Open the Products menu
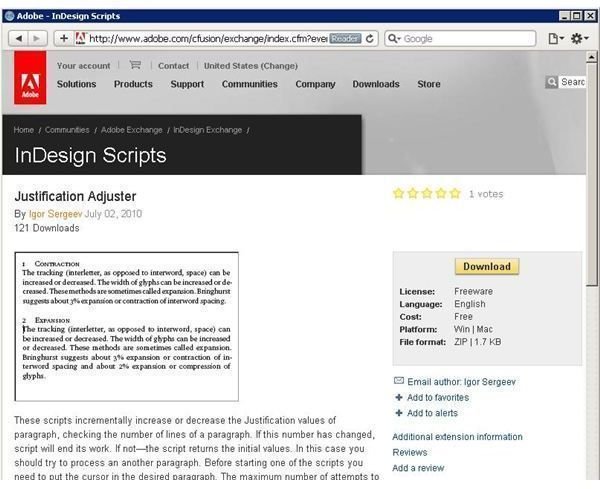 133,84
